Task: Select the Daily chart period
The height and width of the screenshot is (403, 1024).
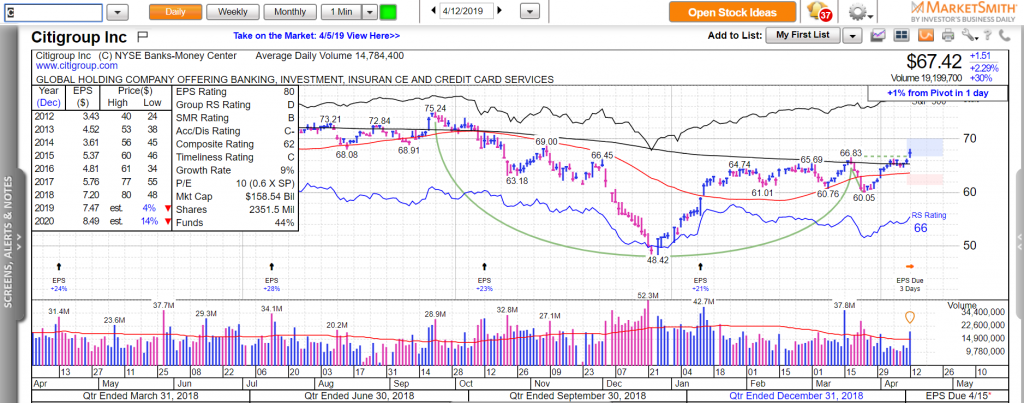Action: (178, 12)
